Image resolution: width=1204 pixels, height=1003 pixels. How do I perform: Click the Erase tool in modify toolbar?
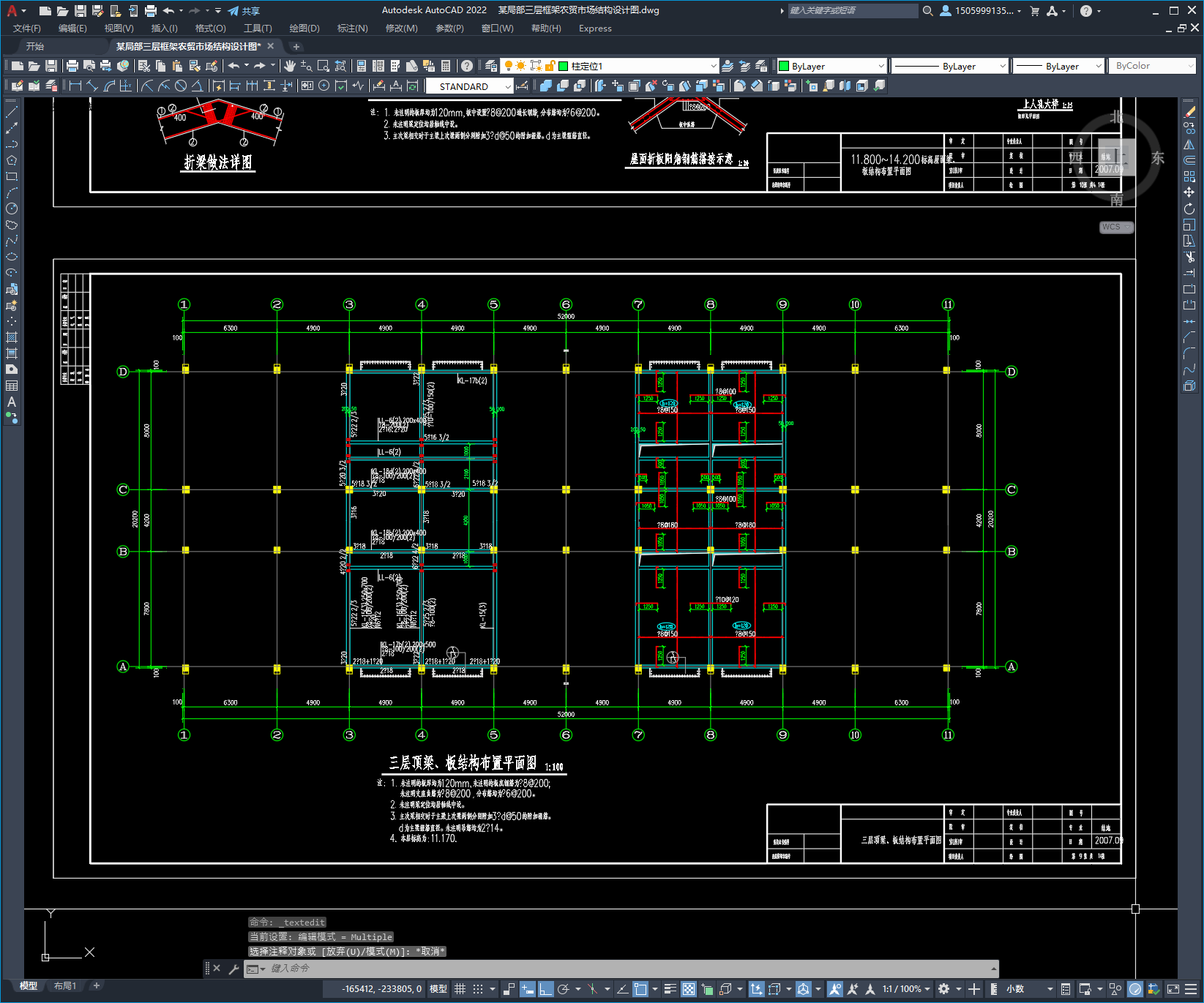tap(1189, 112)
